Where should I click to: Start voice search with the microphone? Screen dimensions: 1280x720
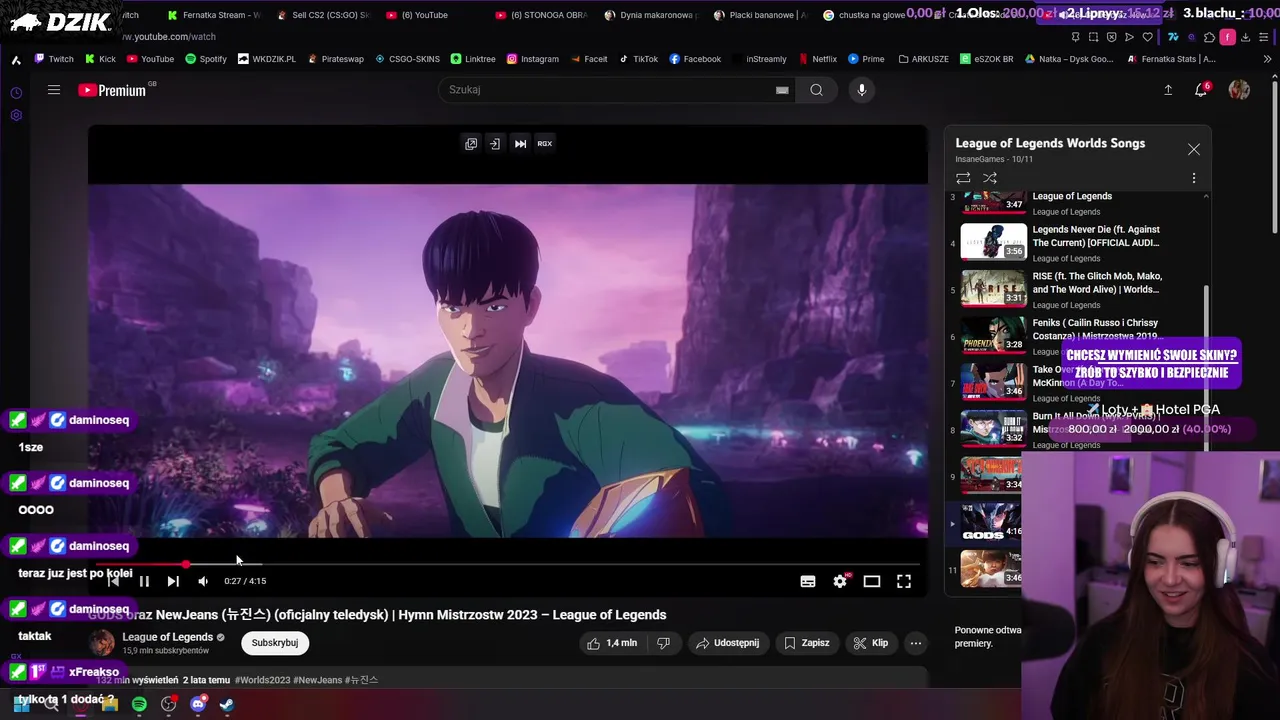[x=861, y=90]
